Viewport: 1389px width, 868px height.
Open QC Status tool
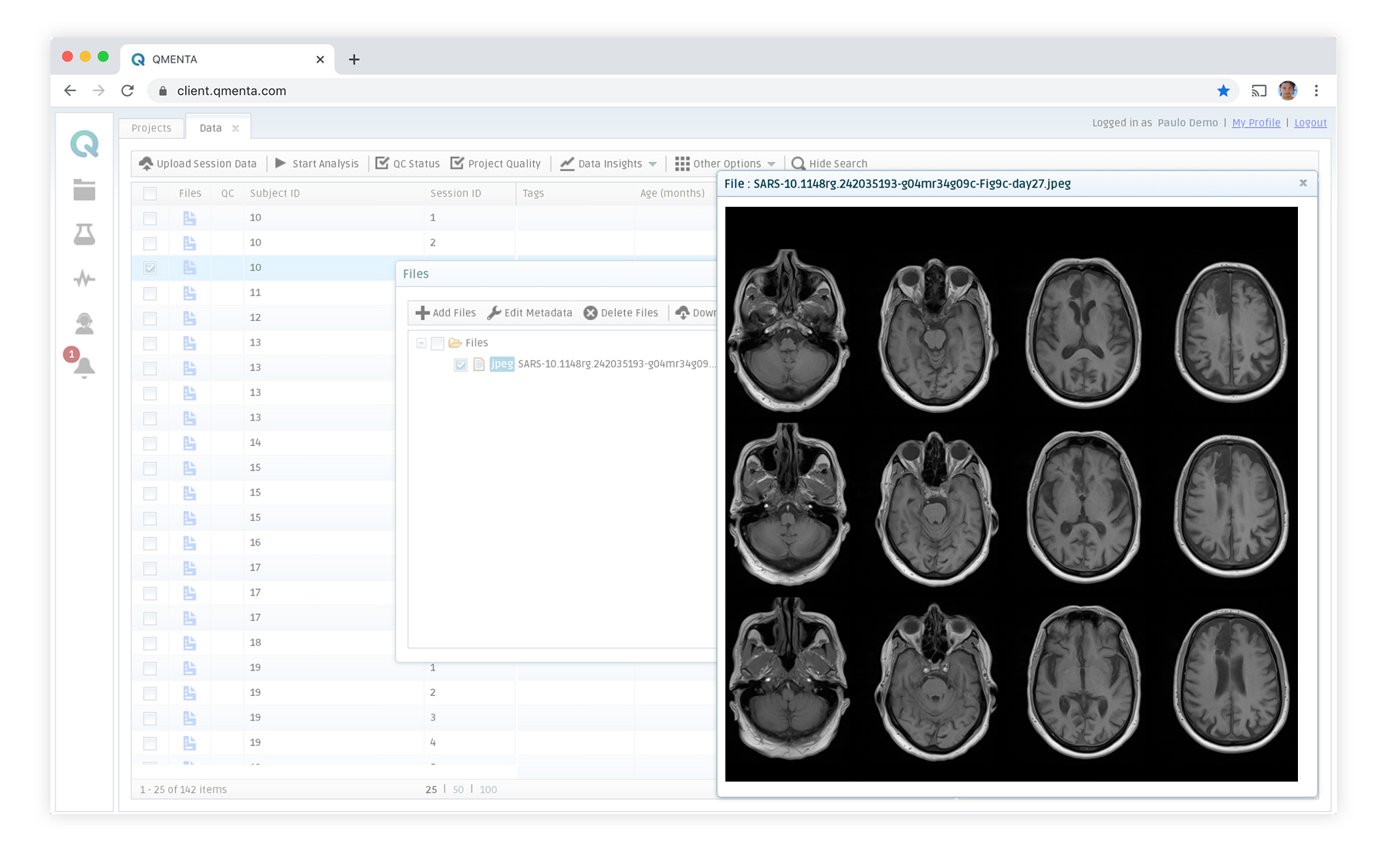coord(407,164)
